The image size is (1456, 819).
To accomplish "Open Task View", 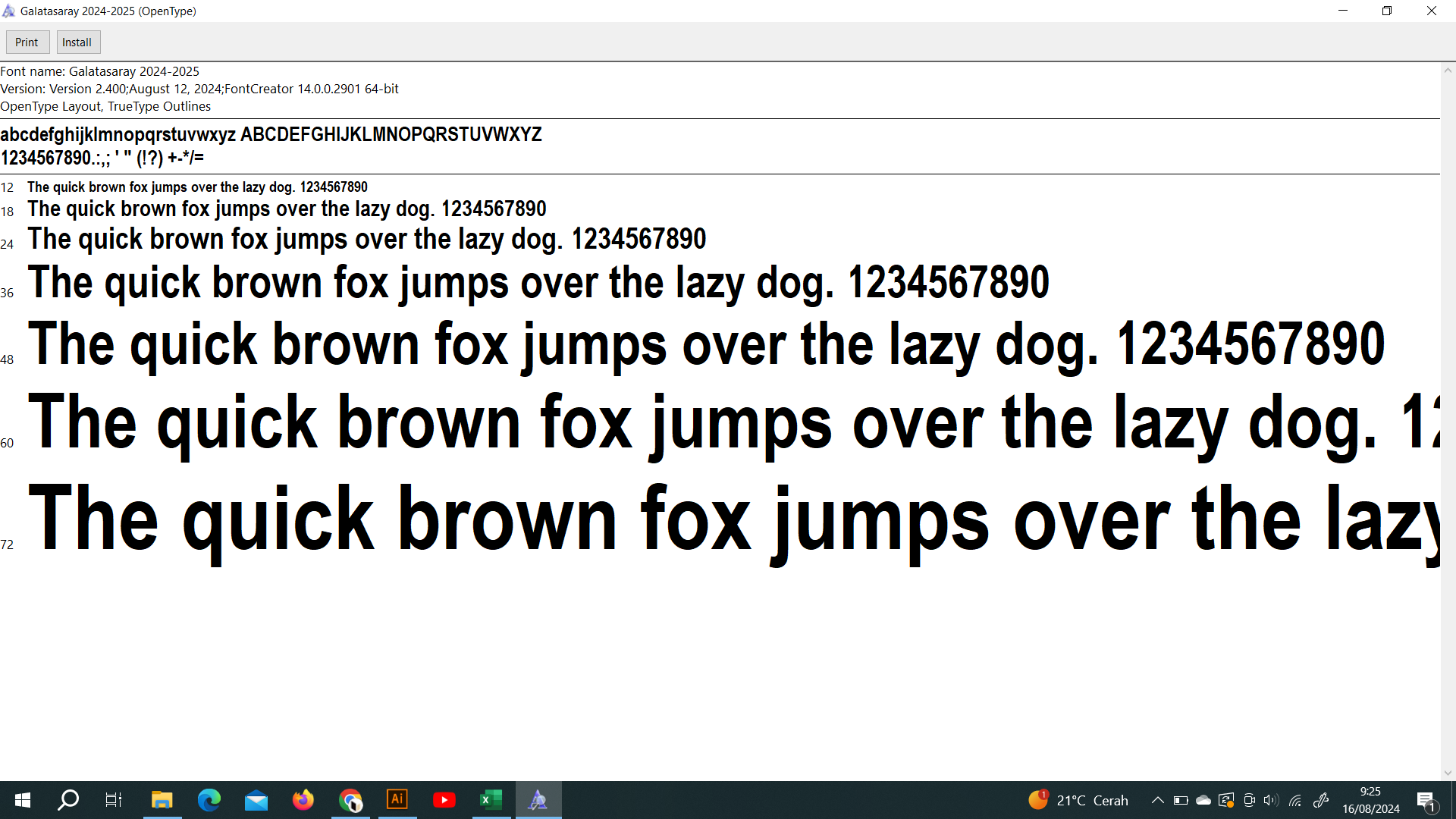I will pyautogui.click(x=114, y=800).
